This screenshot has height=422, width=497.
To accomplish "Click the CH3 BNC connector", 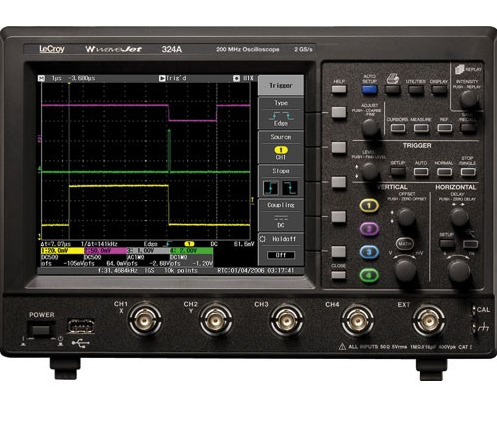I will [x=286, y=320].
